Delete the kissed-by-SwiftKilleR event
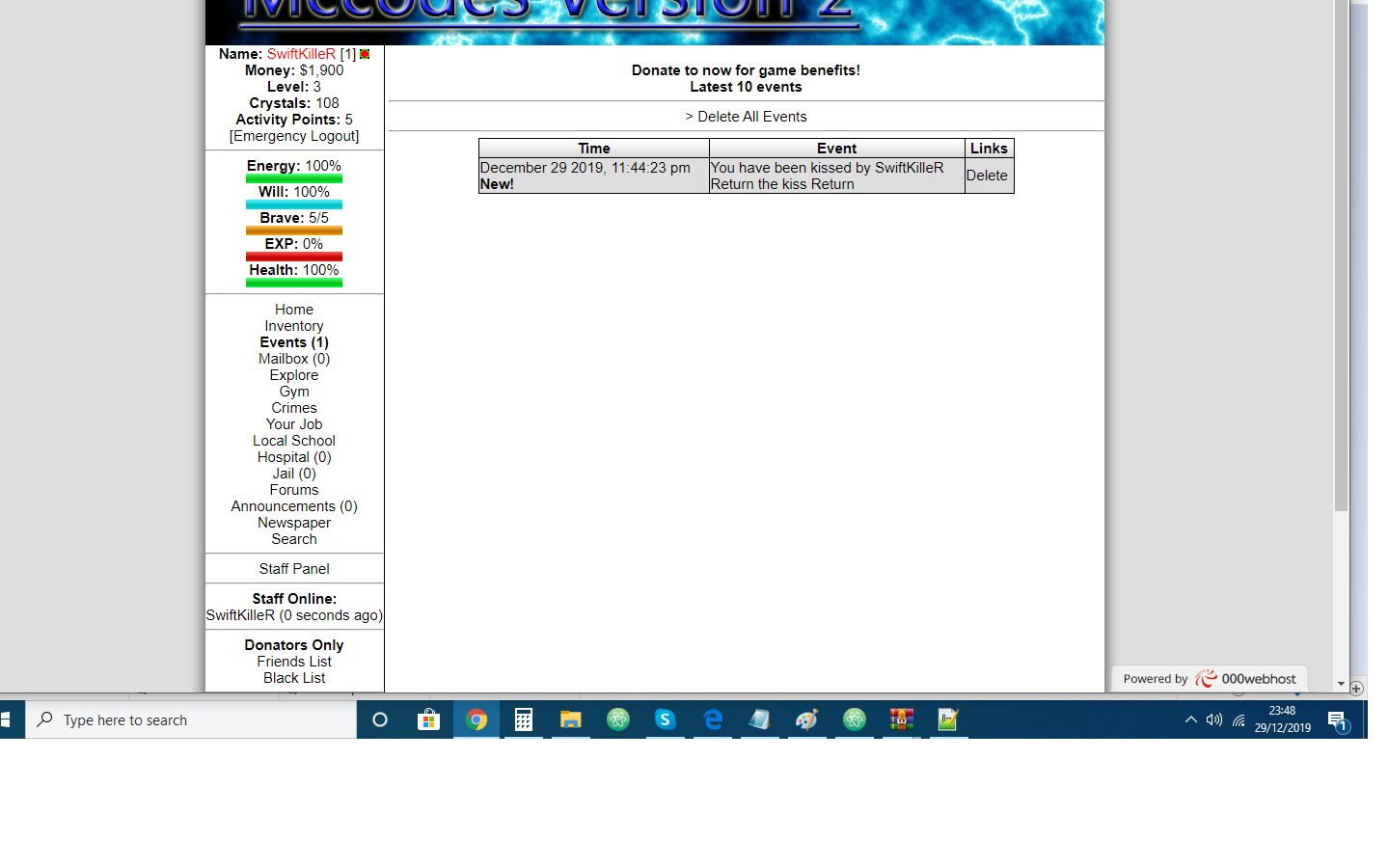The height and width of the screenshot is (868, 1389). point(987,176)
